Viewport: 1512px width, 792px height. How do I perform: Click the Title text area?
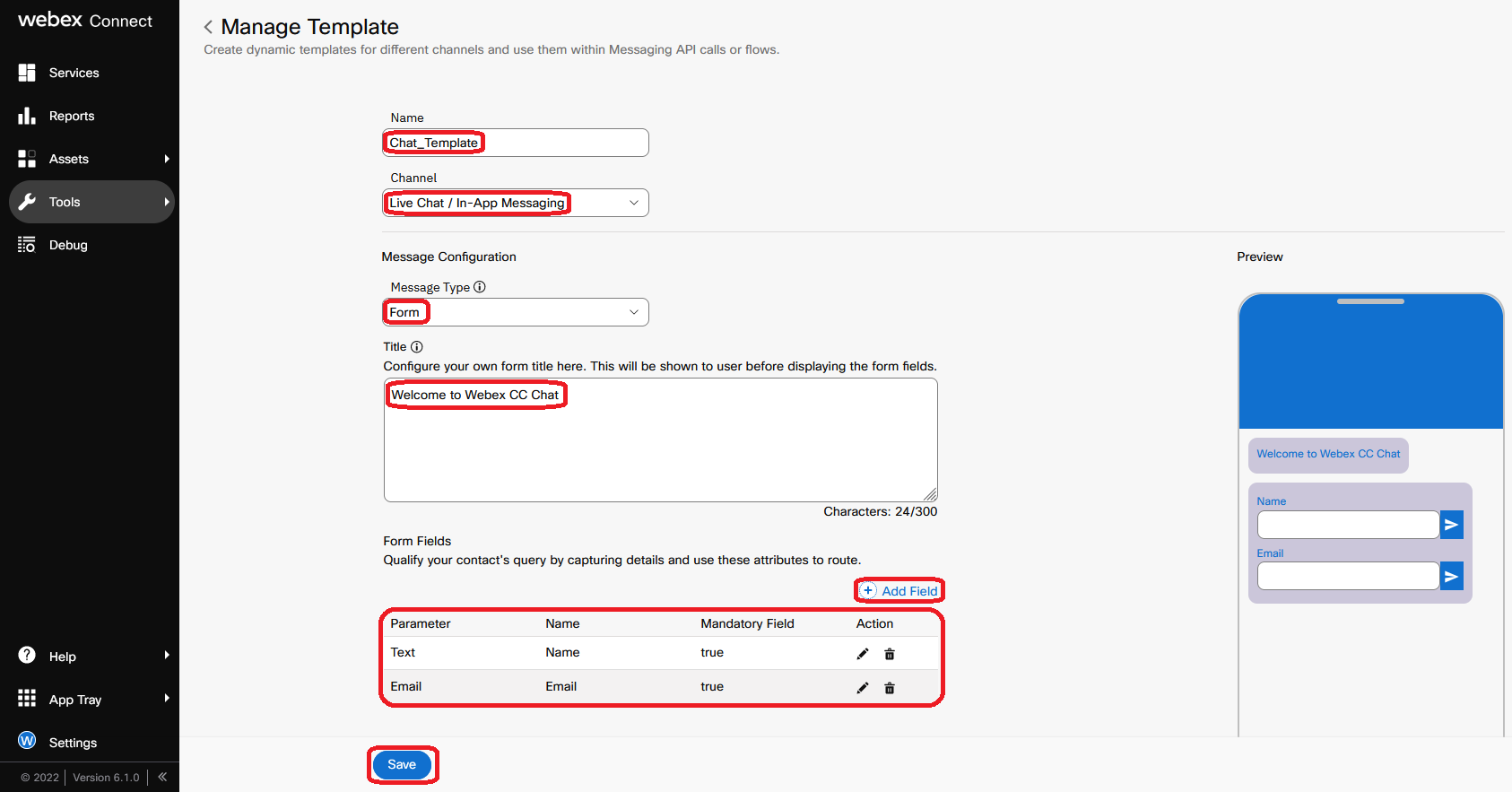[661, 440]
